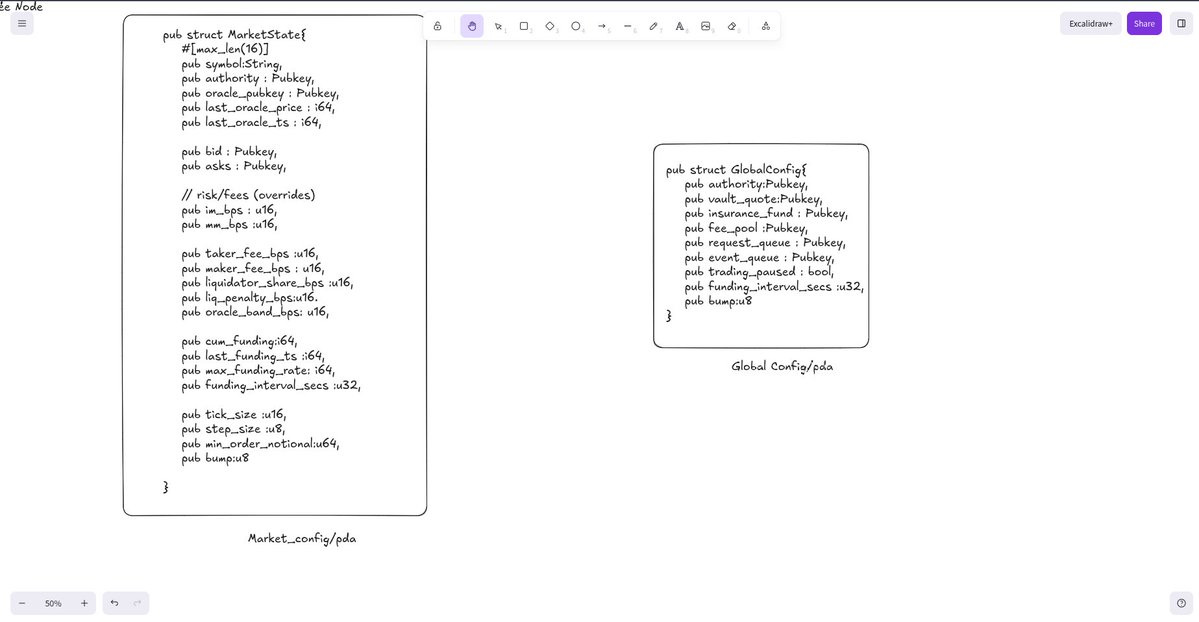Click the 'pub step_size :u8,' line
The width and height of the screenshot is (1199, 622).
(232, 429)
